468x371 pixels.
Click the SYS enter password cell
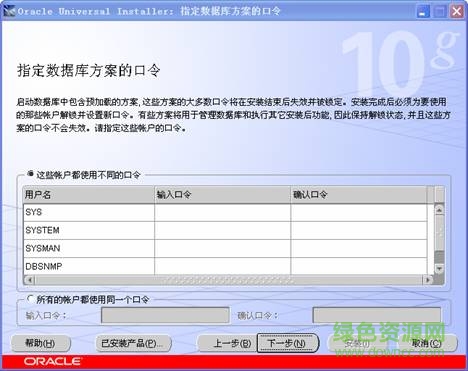(222, 212)
